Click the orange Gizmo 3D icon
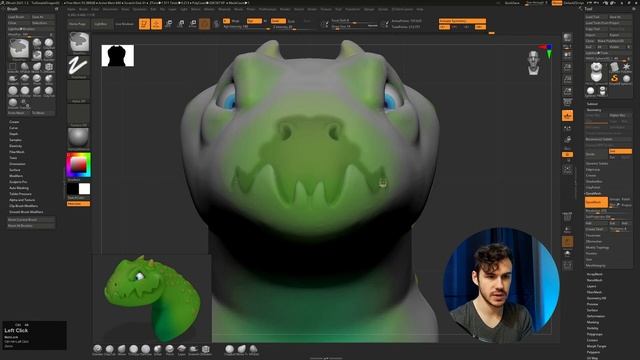 [205, 24]
